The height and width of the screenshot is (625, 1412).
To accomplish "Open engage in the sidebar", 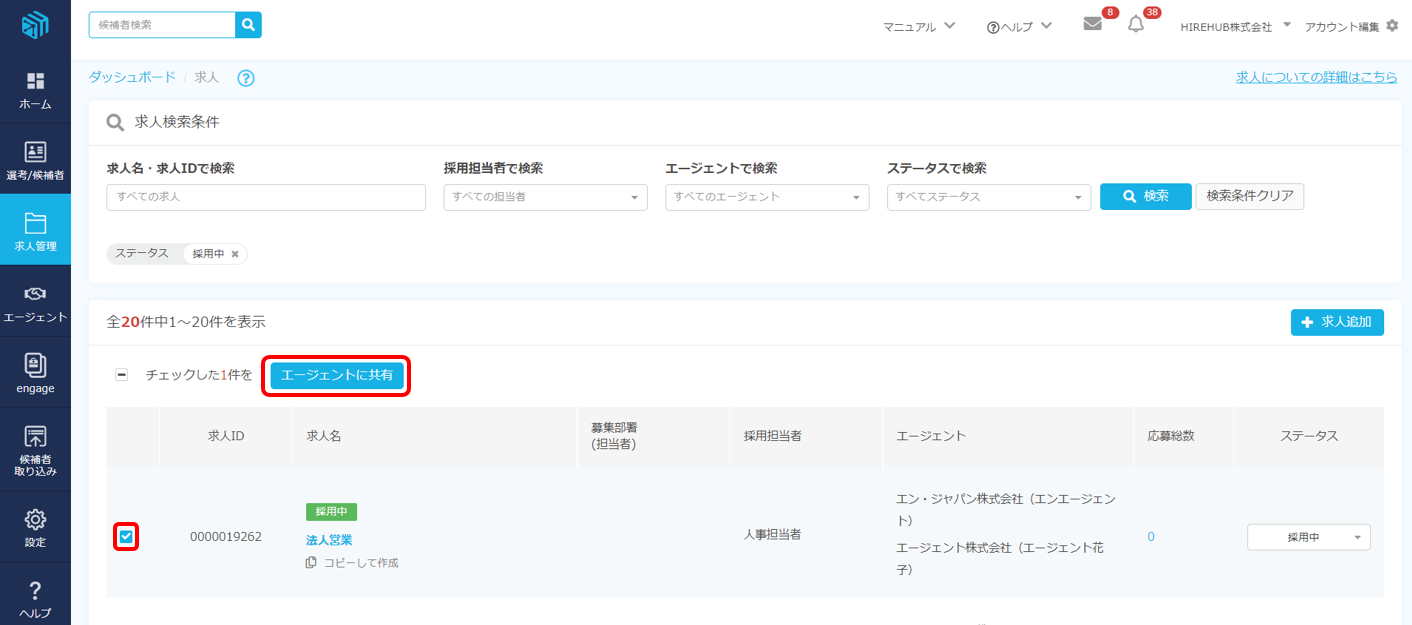I will [35, 373].
